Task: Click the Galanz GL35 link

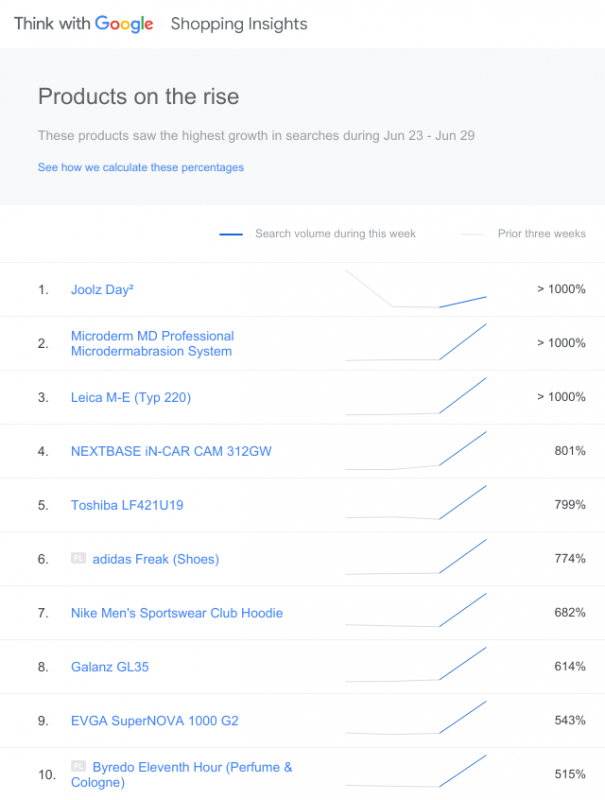Action: [110, 667]
